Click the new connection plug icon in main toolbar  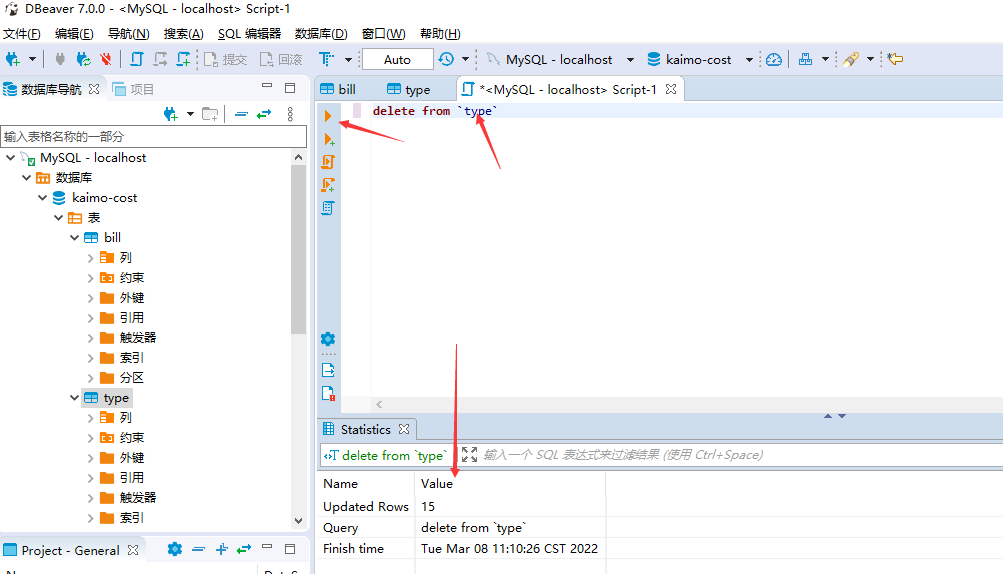(13, 60)
